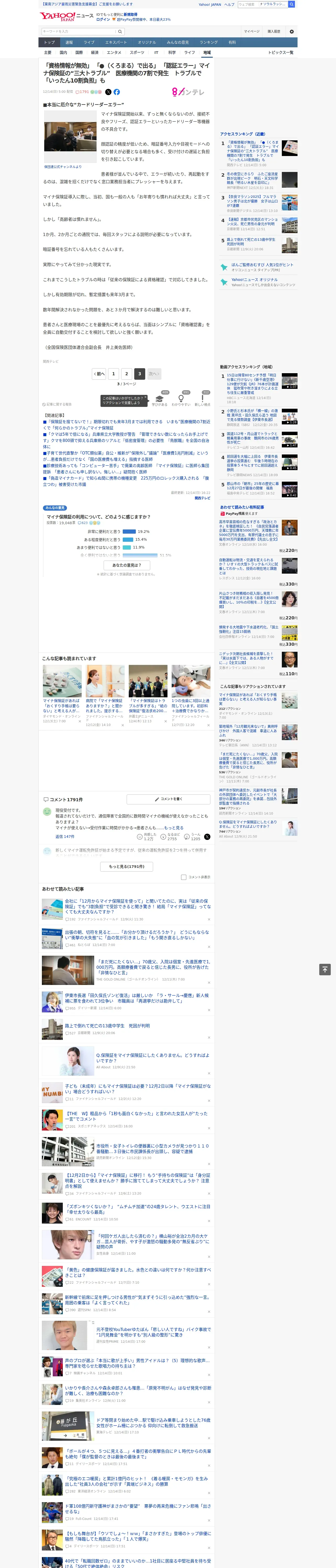Open the ランキング tab

pos(209,43)
